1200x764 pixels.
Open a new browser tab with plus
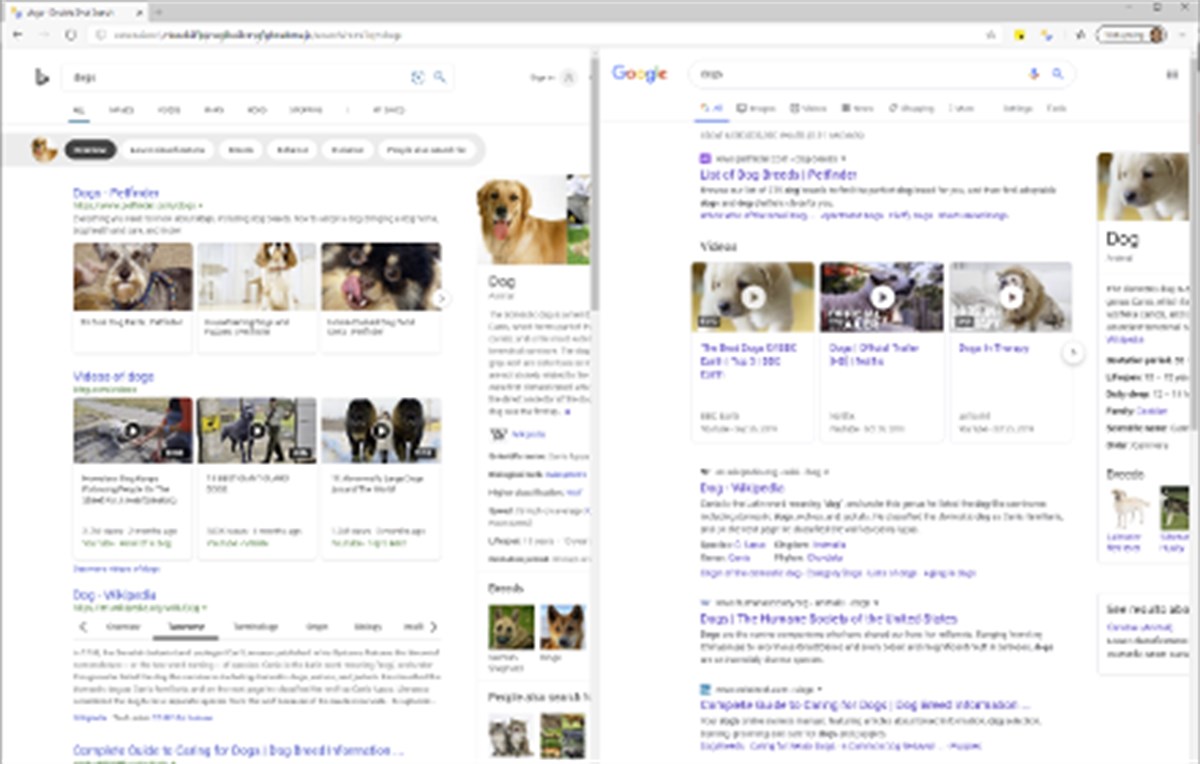point(156,11)
